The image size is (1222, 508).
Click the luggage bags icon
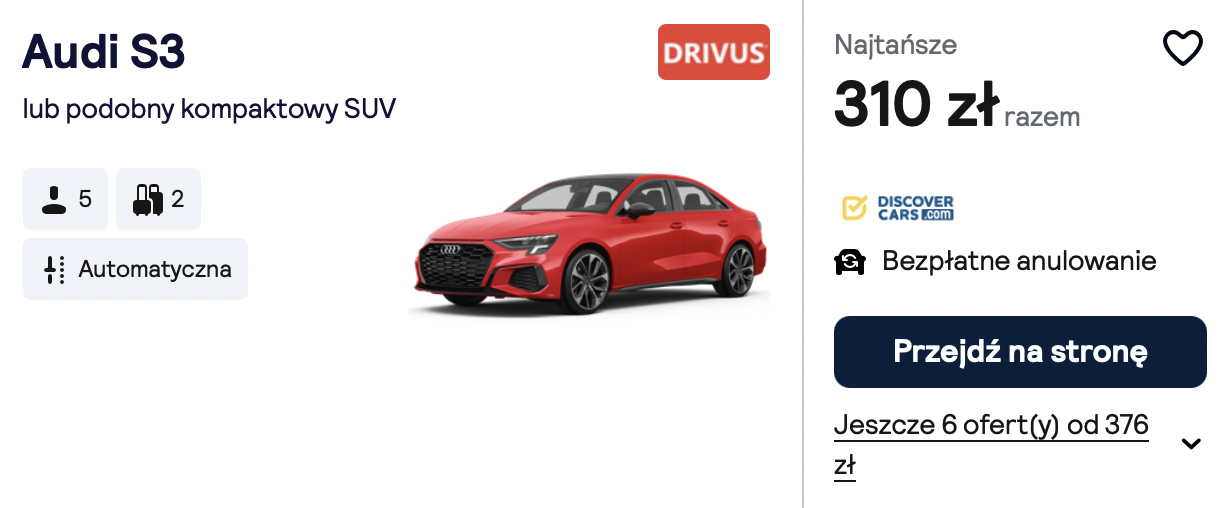coord(148,199)
